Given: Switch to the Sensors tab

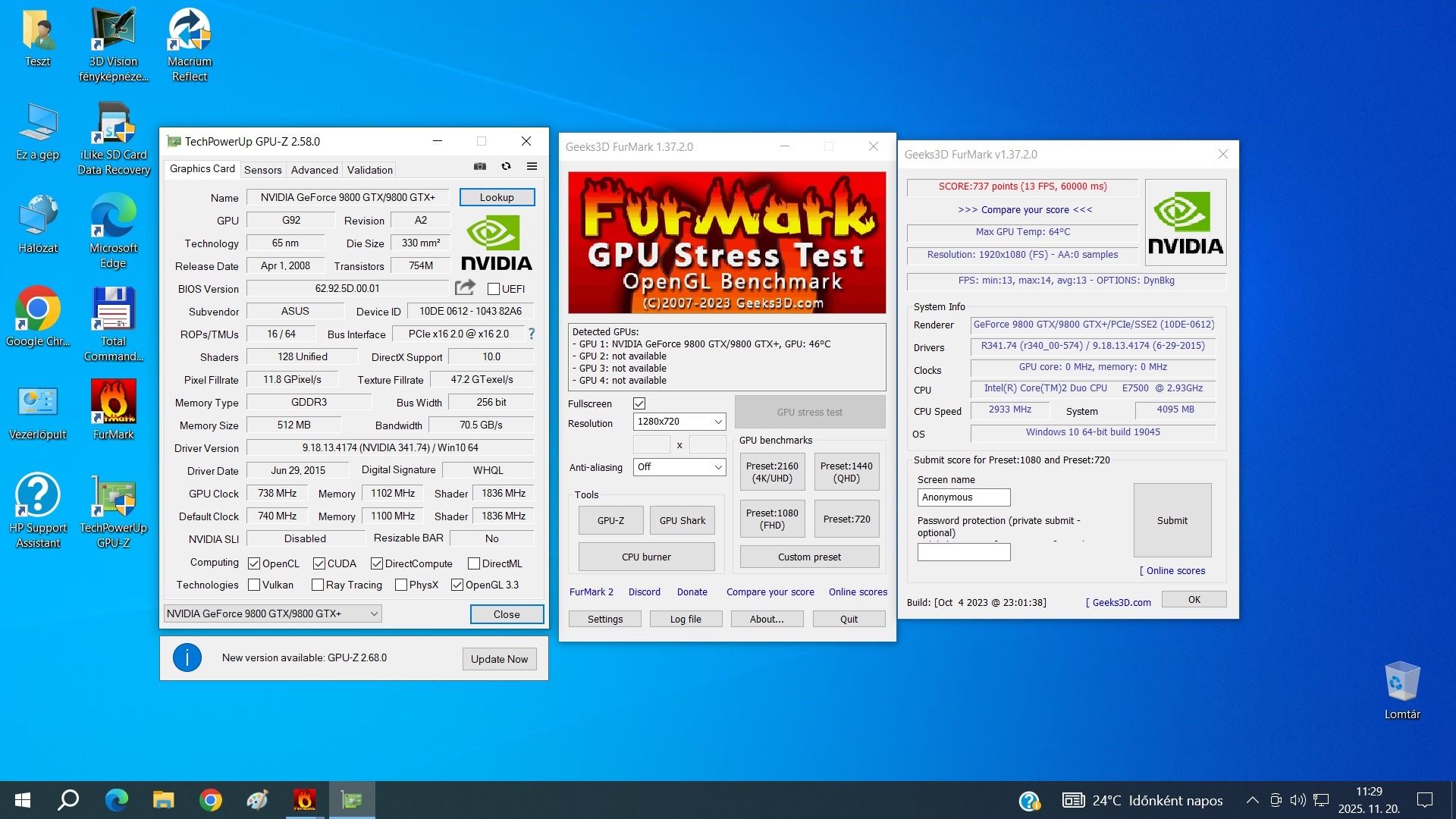Looking at the screenshot, I should coord(262,170).
